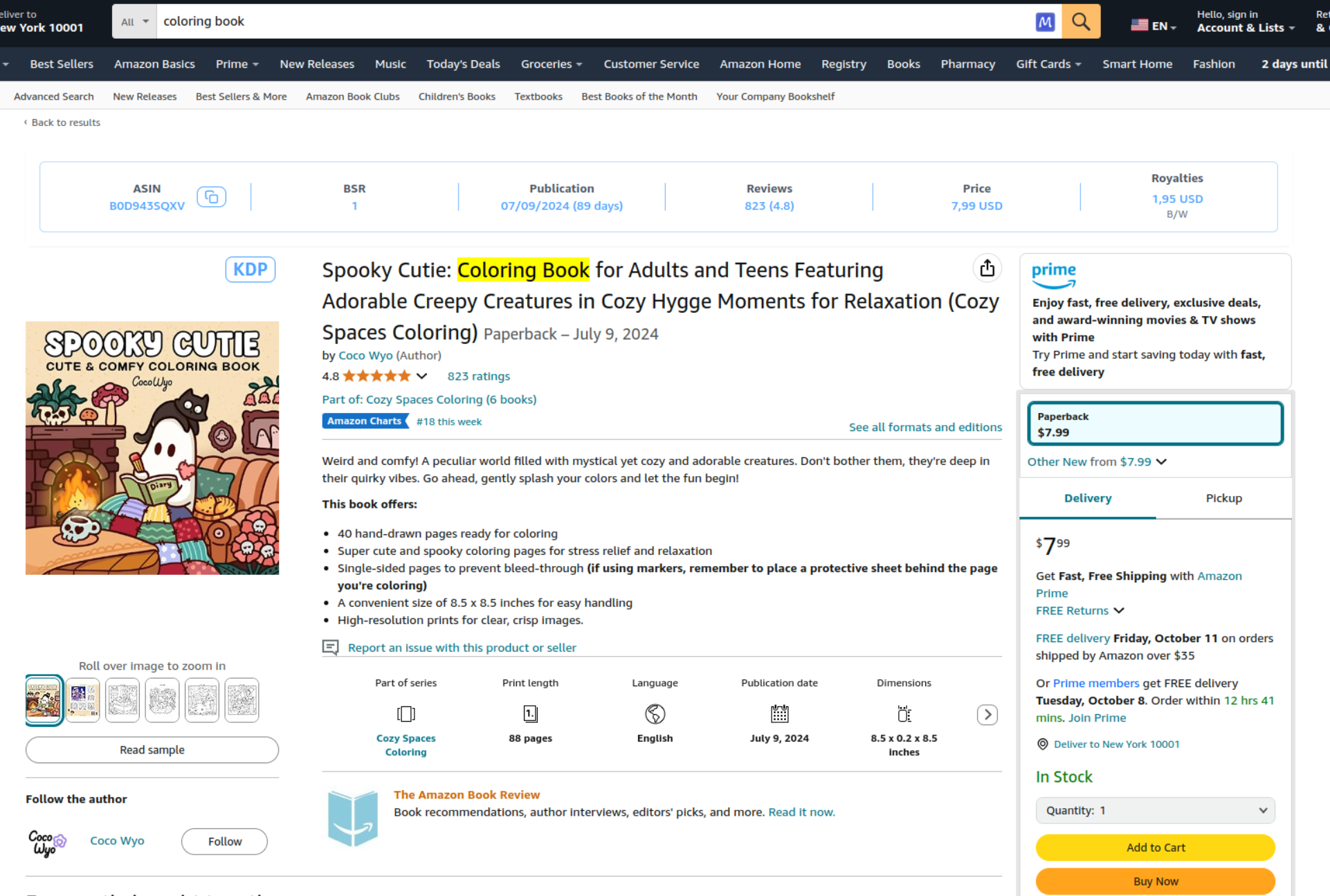Click the Dimensions icon
This screenshot has width=1330, height=896.
(904, 713)
